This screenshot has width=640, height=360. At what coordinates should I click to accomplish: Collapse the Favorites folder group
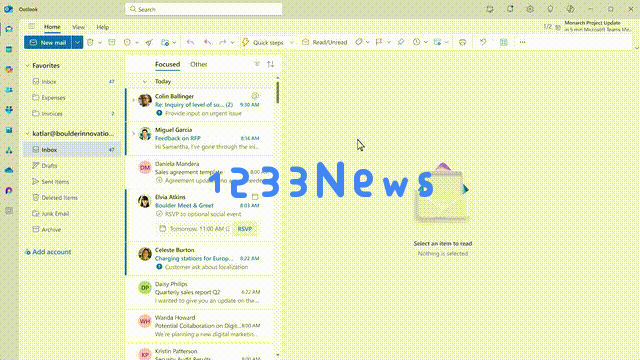point(27,65)
